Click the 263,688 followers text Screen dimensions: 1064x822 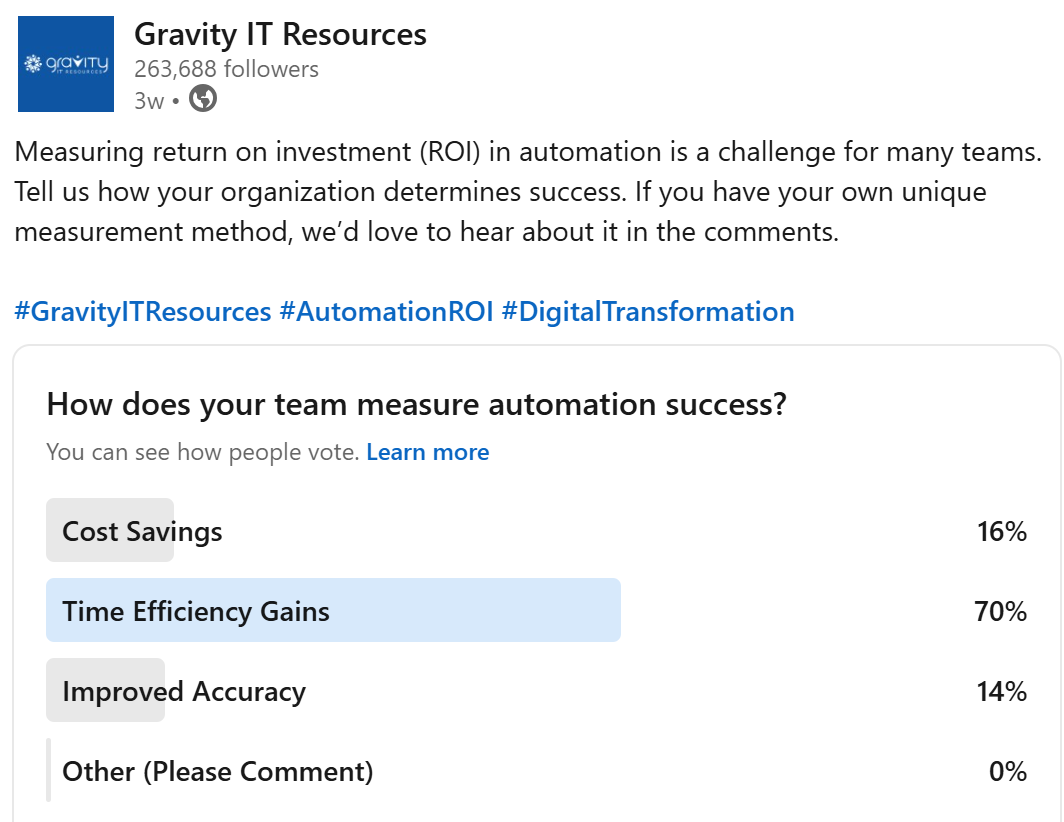tap(226, 69)
